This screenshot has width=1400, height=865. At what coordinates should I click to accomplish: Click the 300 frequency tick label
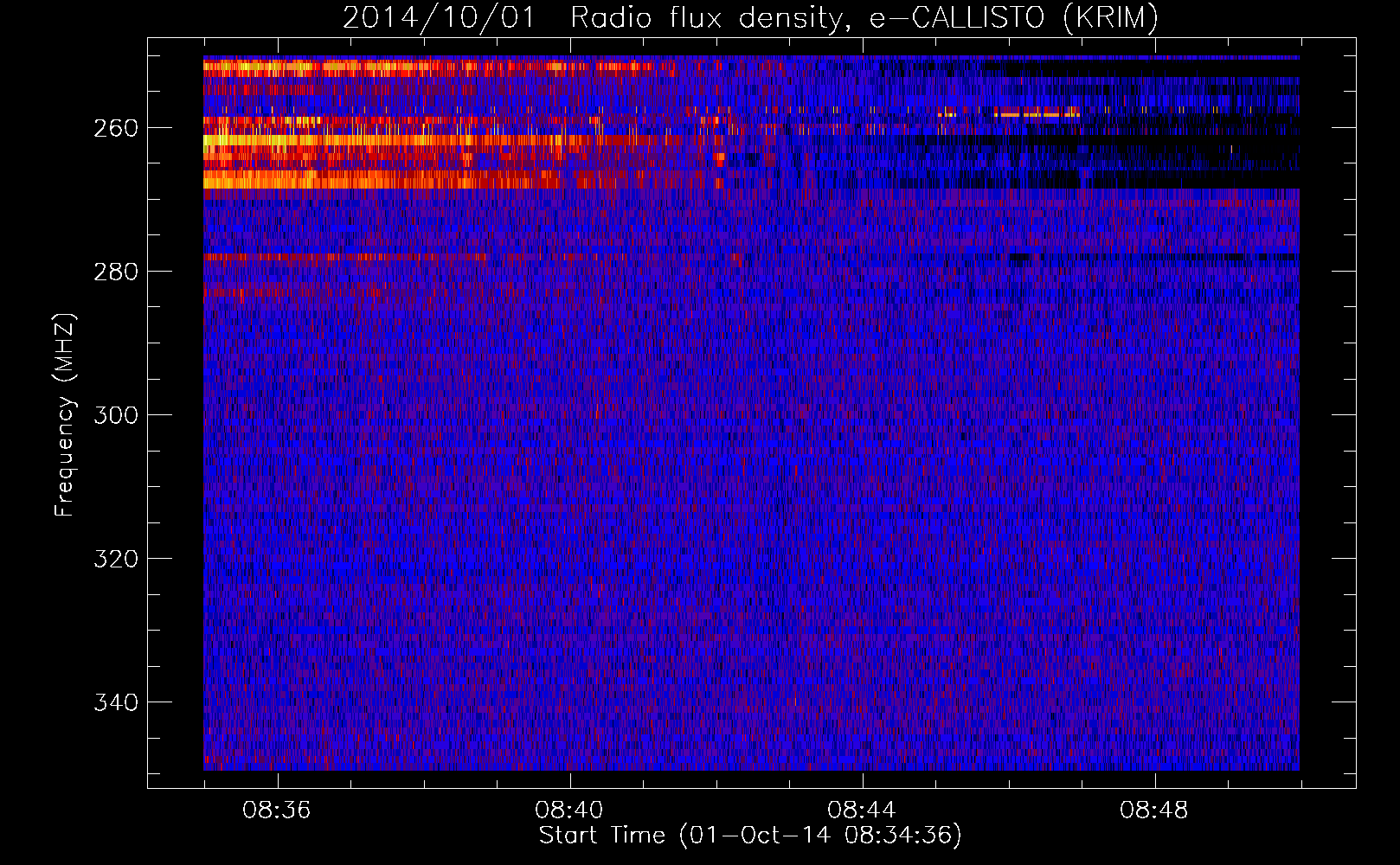point(116,415)
